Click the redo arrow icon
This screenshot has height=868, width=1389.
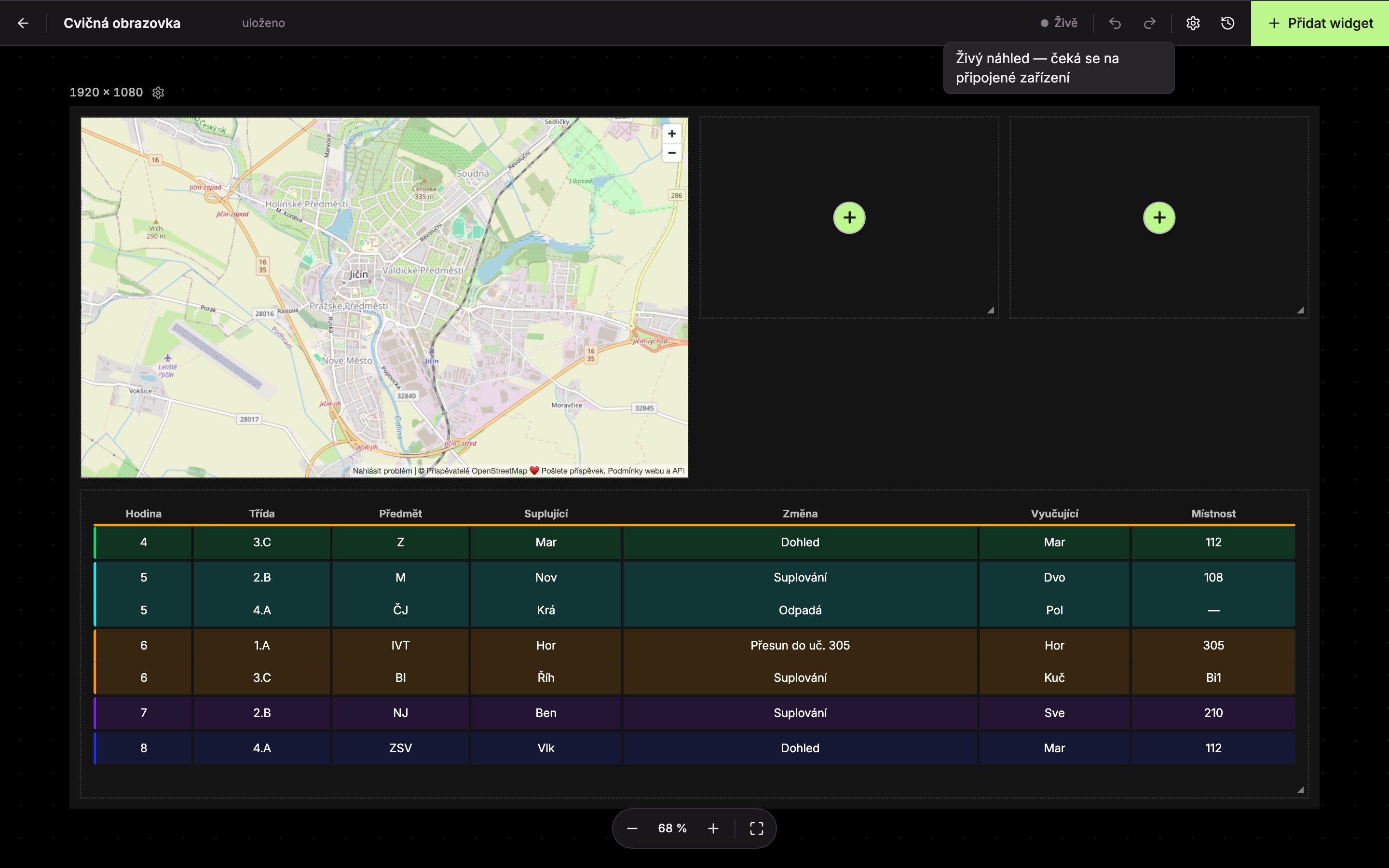click(1149, 23)
